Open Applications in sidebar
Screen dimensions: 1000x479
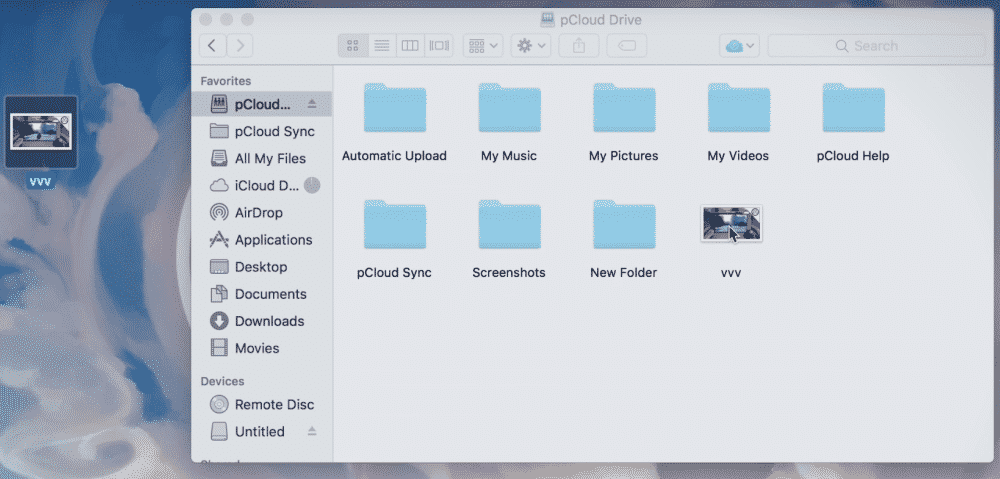pos(261,240)
